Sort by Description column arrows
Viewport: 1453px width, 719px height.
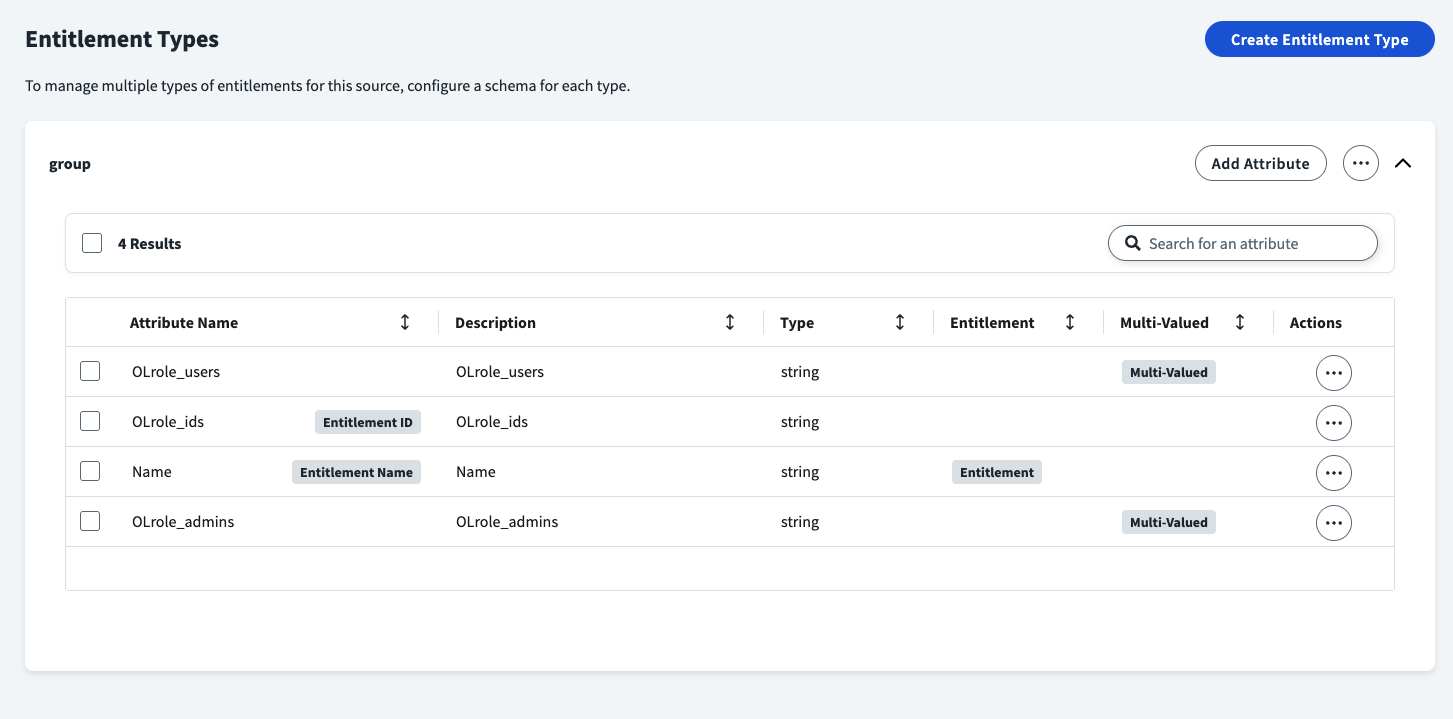pos(730,322)
